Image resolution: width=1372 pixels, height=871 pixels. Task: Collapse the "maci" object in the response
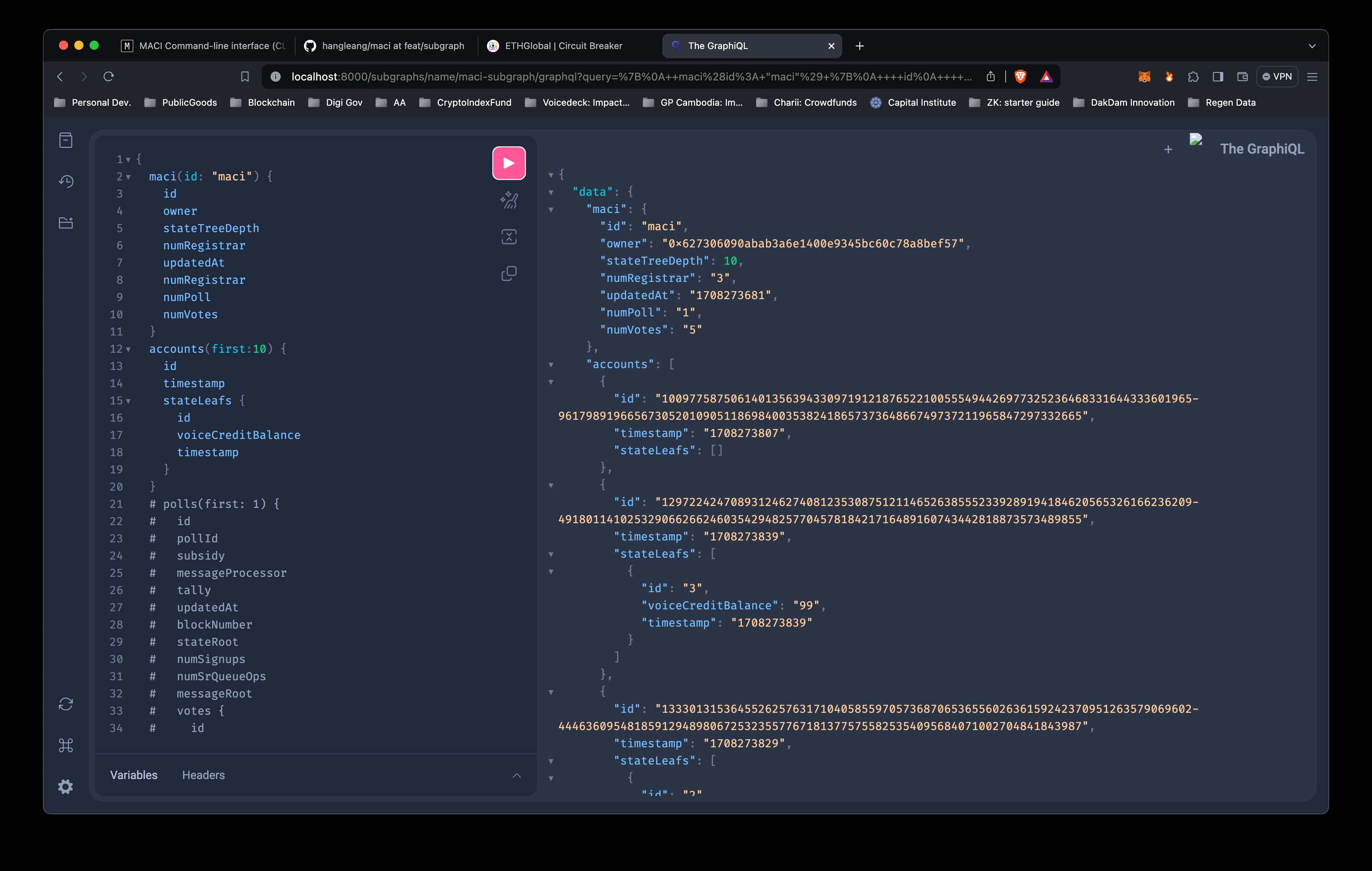coord(551,210)
